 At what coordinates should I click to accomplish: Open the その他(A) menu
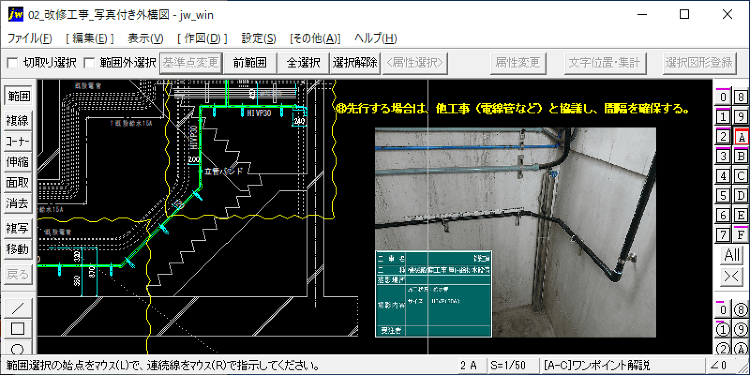click(x=315, y=39)
